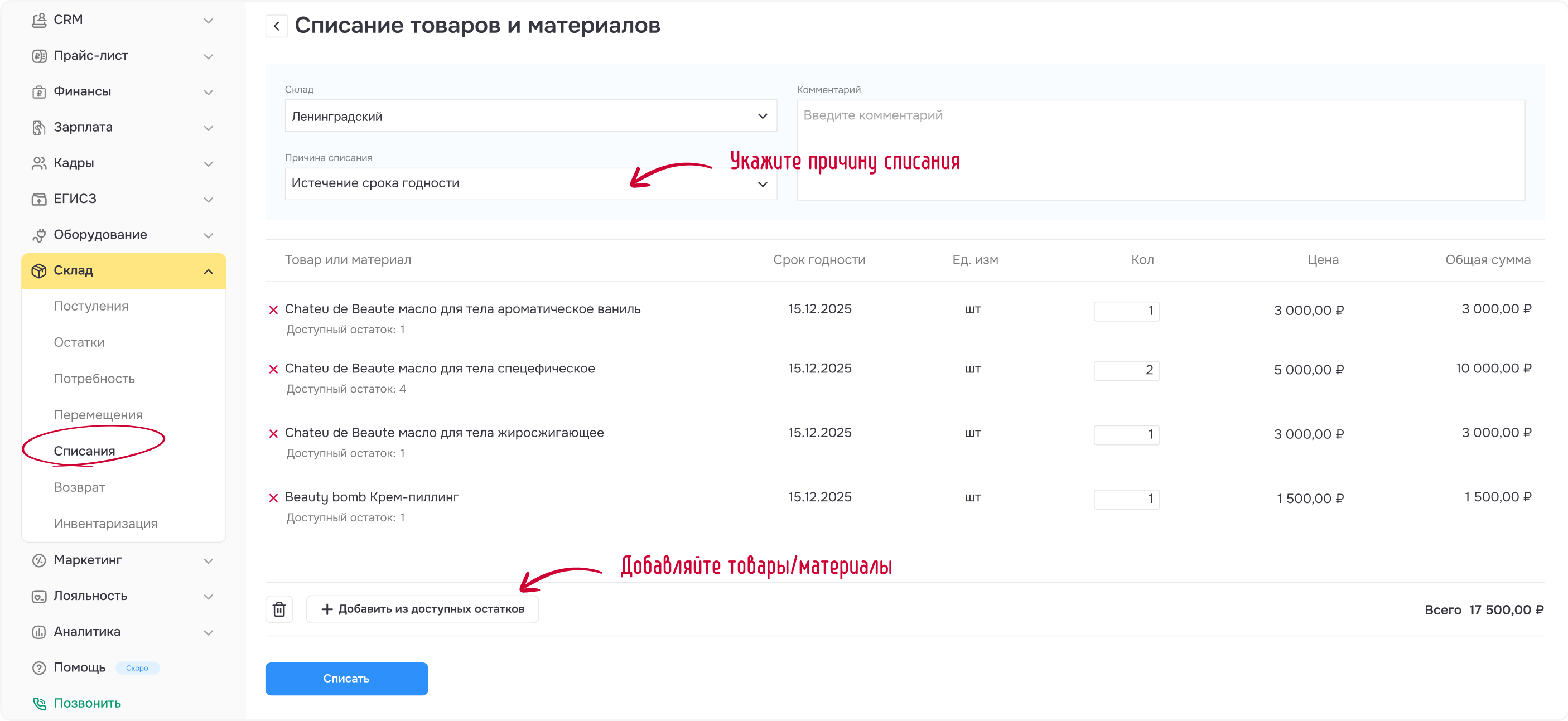Image resolution: width=1568 pixels, height=721 pixels.
Task: Open the Инвентаризация submenu item
Action: (x=105, y=524)
